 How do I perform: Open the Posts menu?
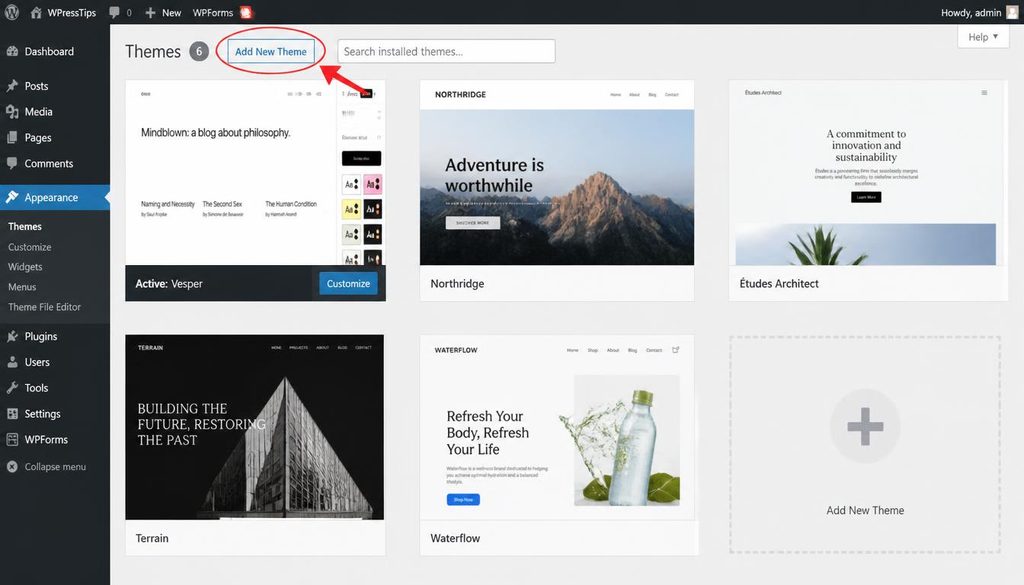(37, 86)
